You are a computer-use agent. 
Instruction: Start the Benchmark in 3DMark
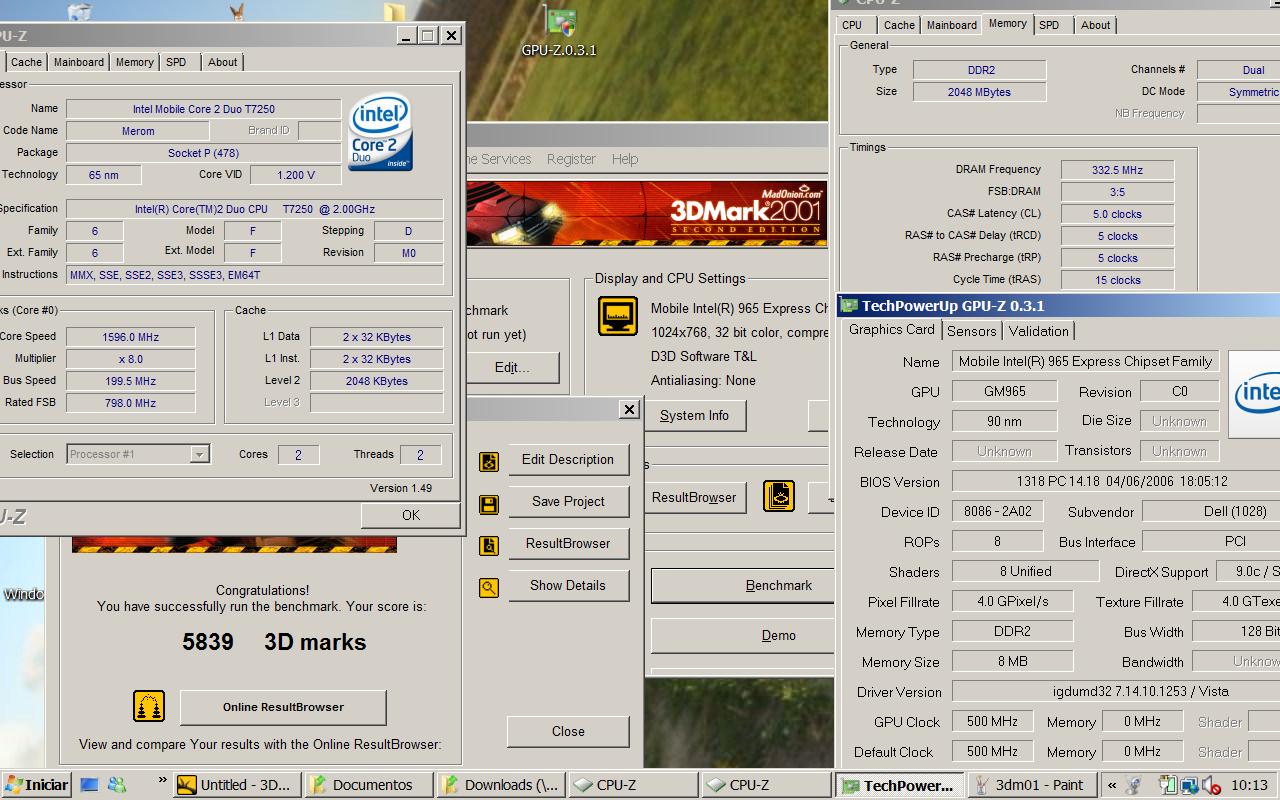742,586
